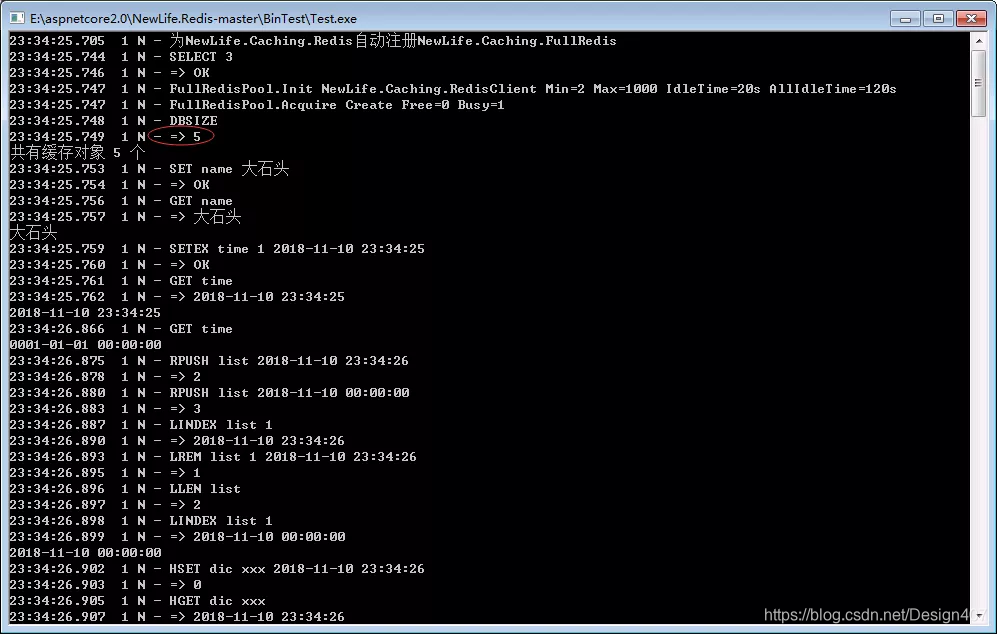Image resolution: width=997 pixels, height=634 pixels.
Task: Click the 'SETEX time 1' command line
Action: [217, 249]
